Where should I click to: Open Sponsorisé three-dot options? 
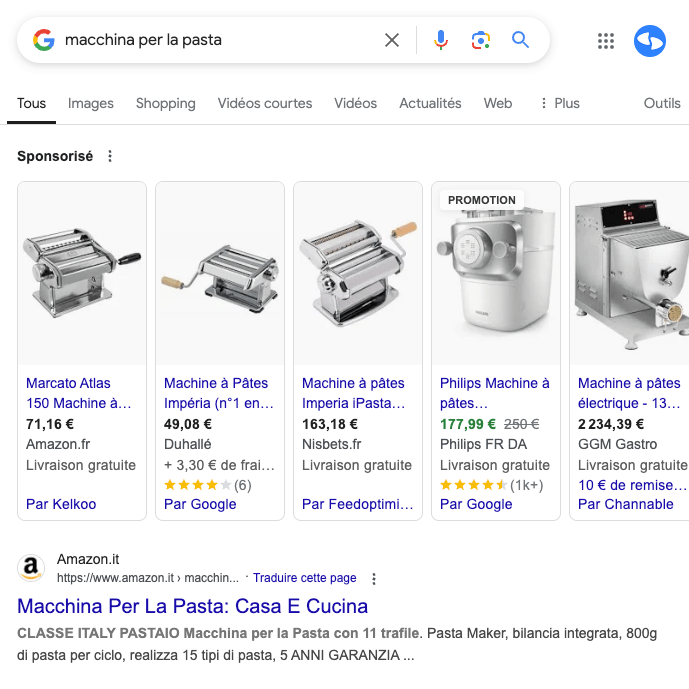[x=110, y=156]
